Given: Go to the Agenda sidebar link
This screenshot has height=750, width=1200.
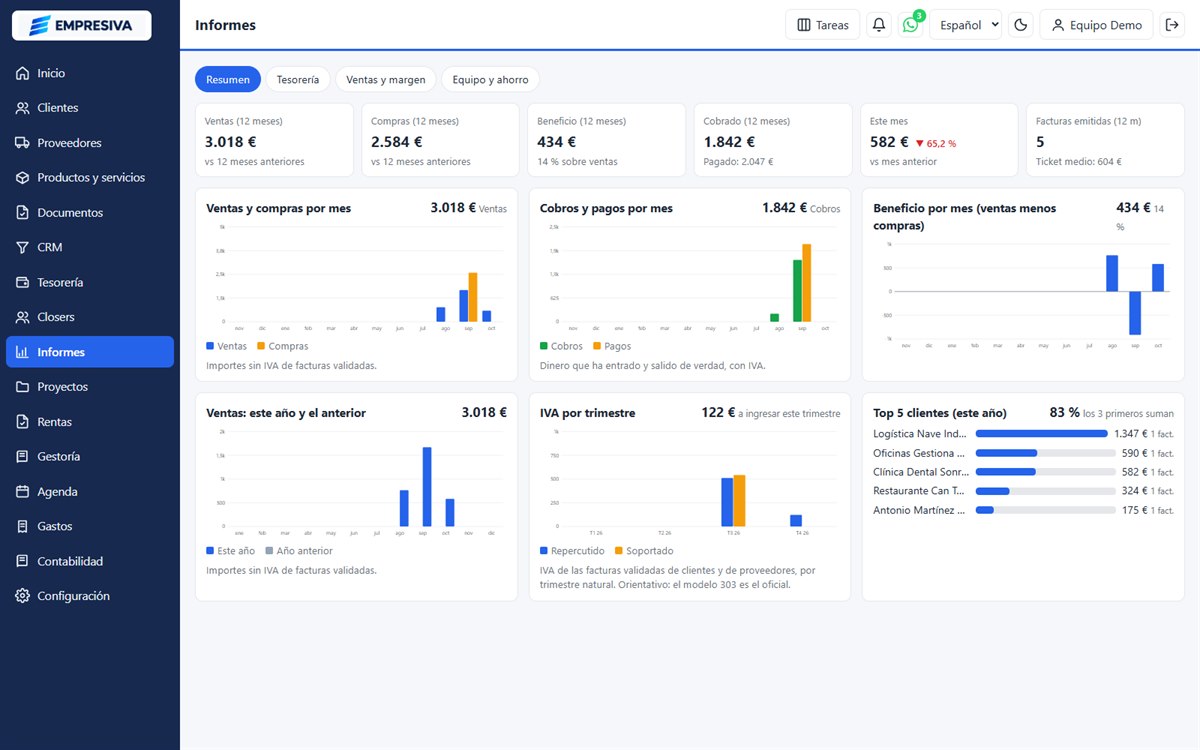Looking at the screenshot, I should pos(90,491).
